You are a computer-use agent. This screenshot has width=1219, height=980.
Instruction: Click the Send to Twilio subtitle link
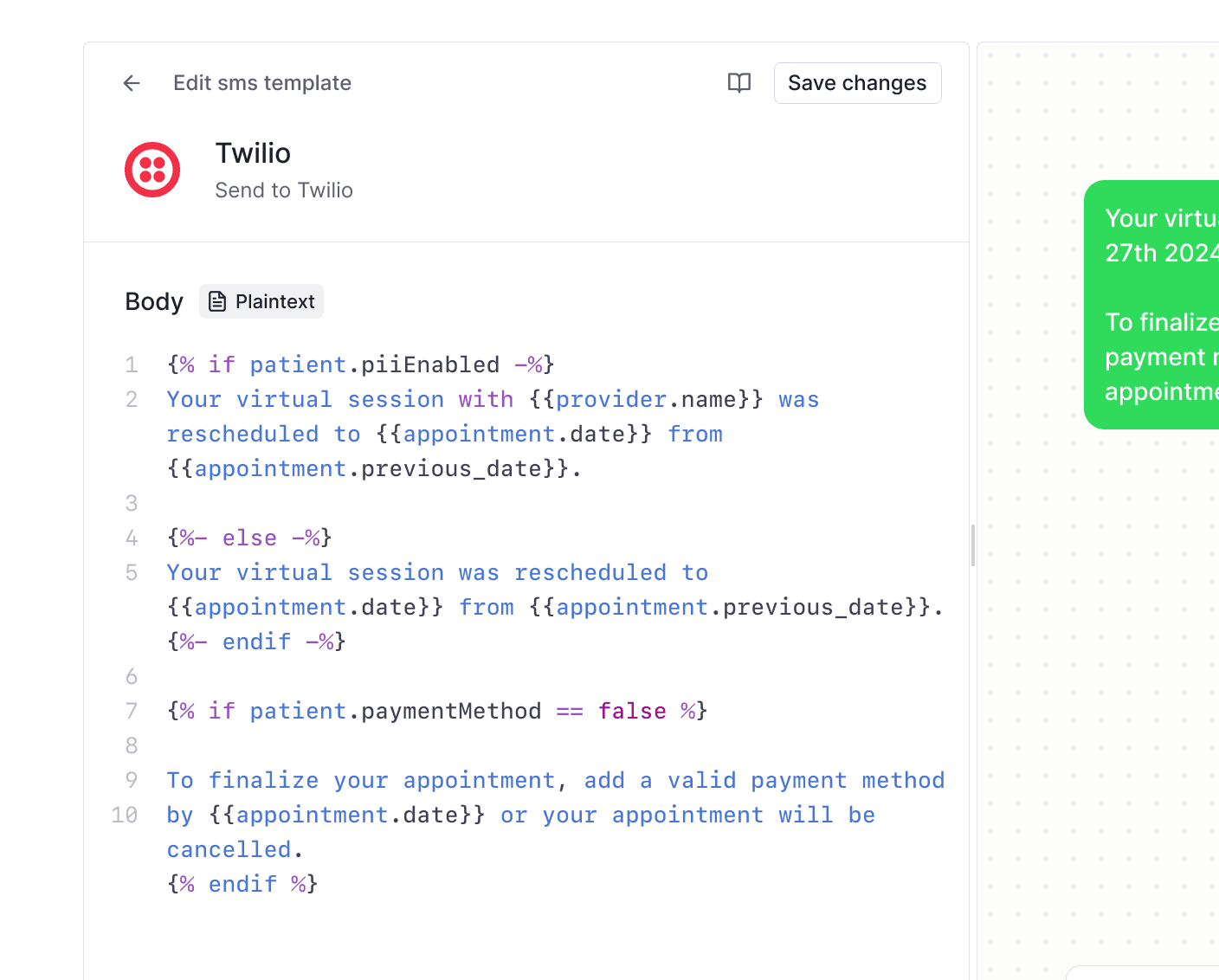coord(284,190)
